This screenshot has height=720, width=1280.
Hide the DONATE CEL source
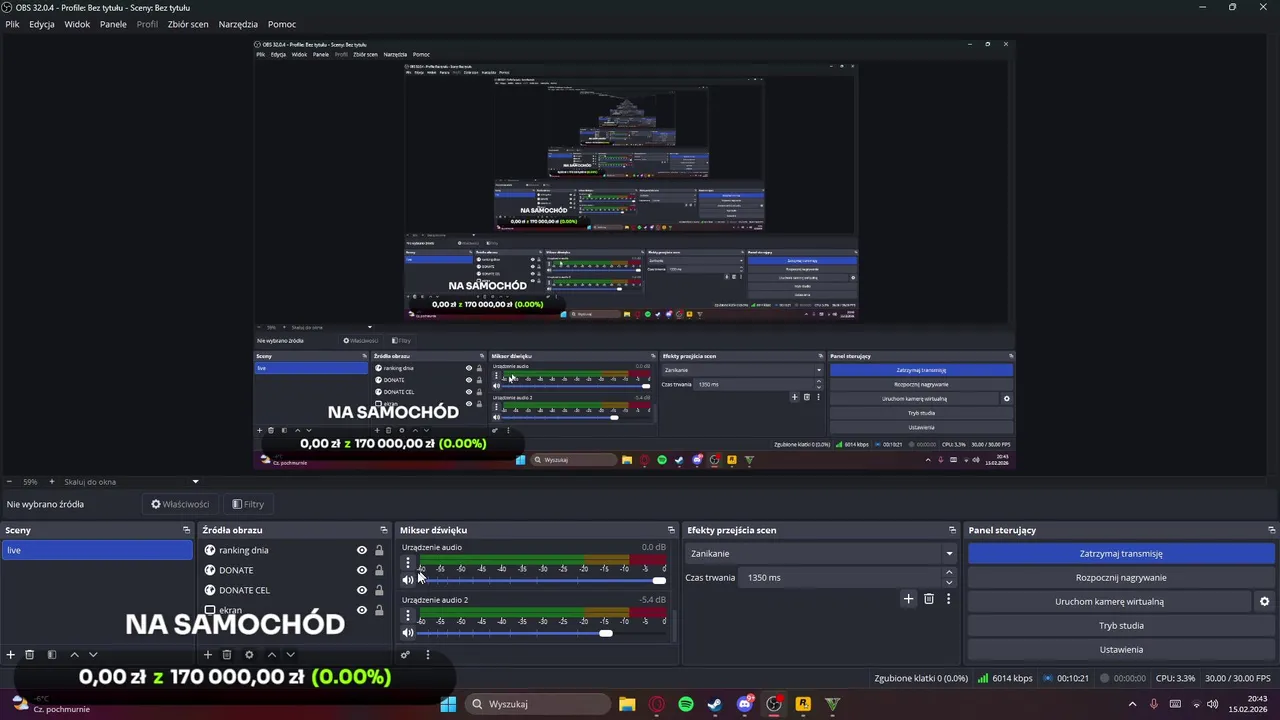(x=362, y=590)
